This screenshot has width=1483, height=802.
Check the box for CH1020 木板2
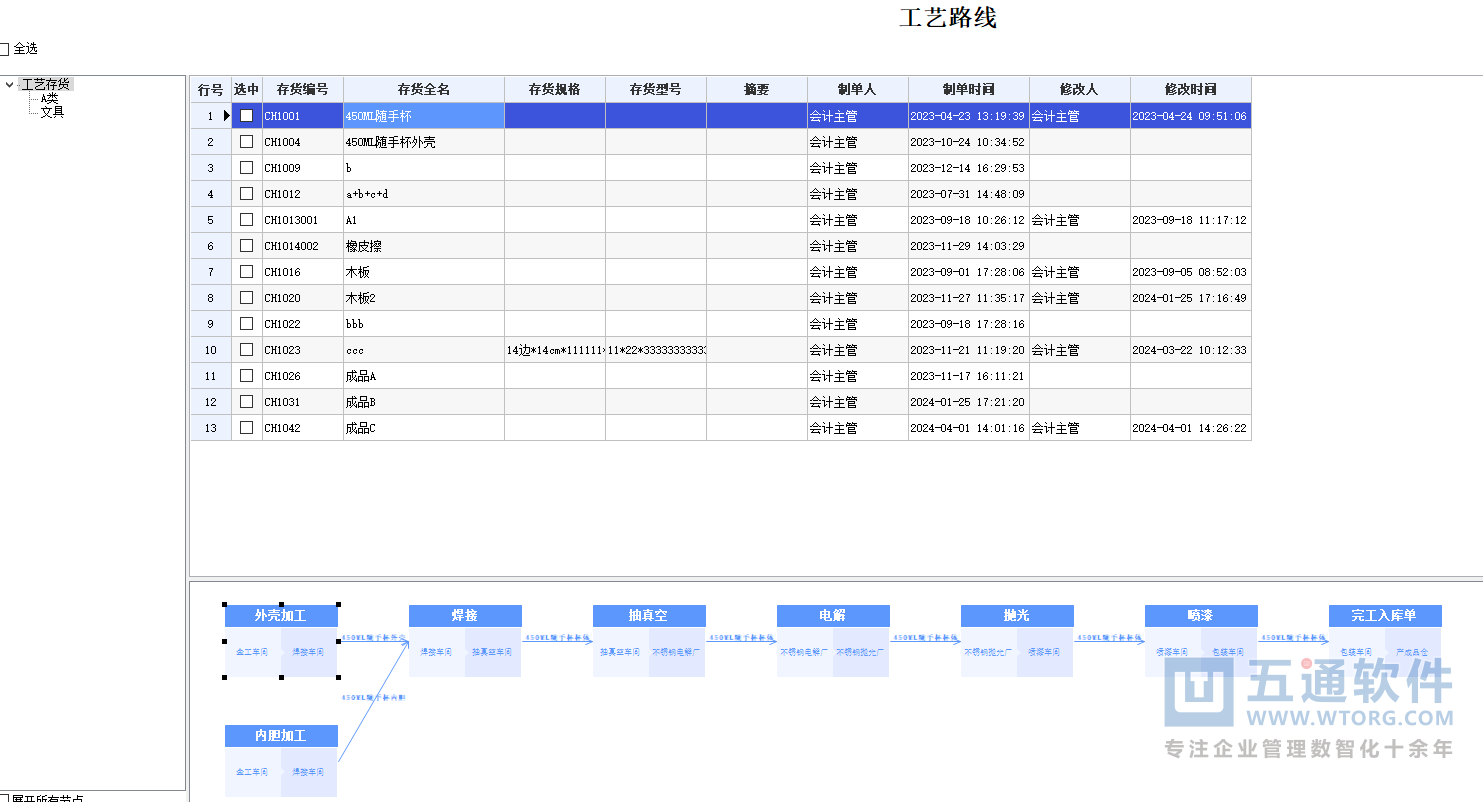click(x=246, y=298)
